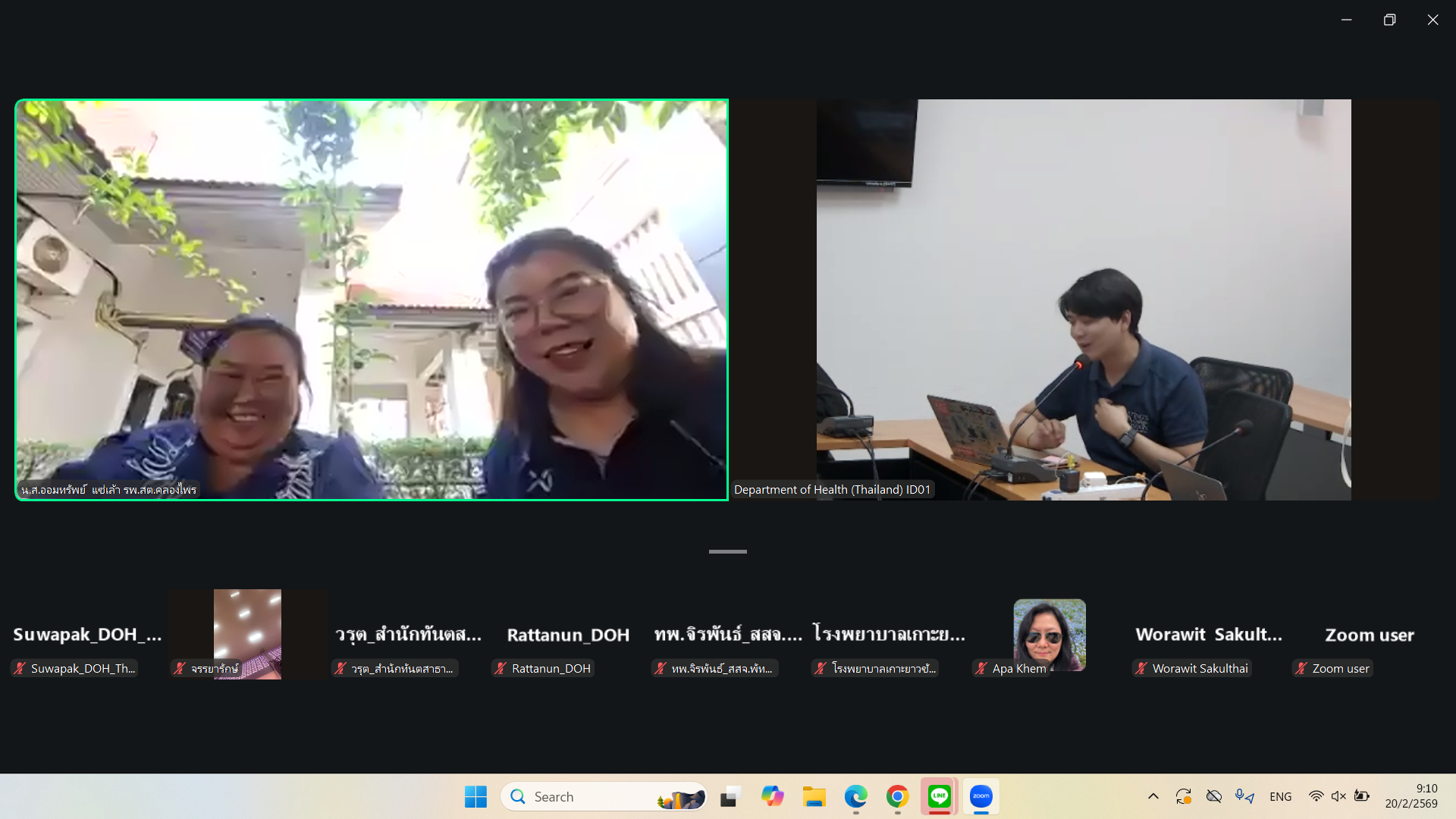Open the LINE app from taskbar

[x=939, y=796]
